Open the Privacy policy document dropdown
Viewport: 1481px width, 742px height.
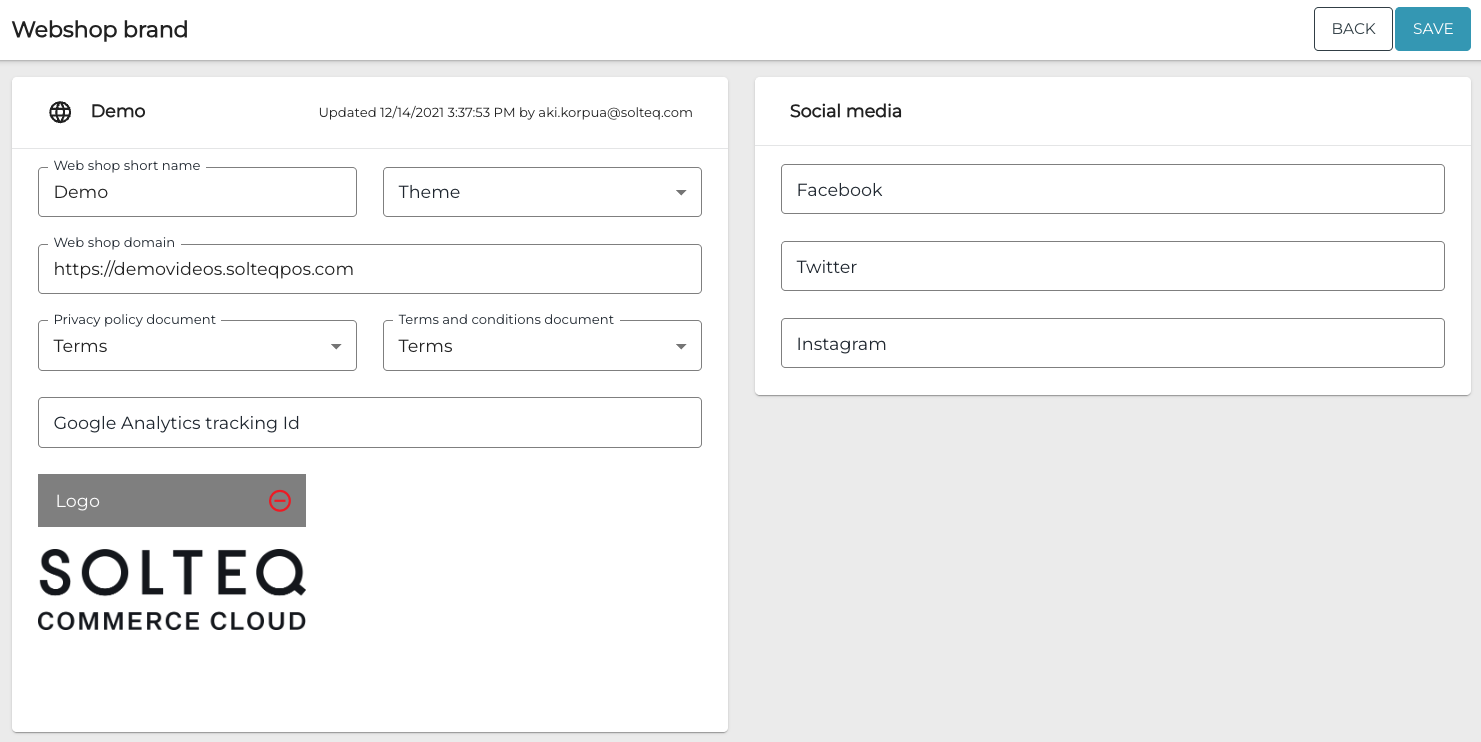pyautogui.click(x=197, y=346)
